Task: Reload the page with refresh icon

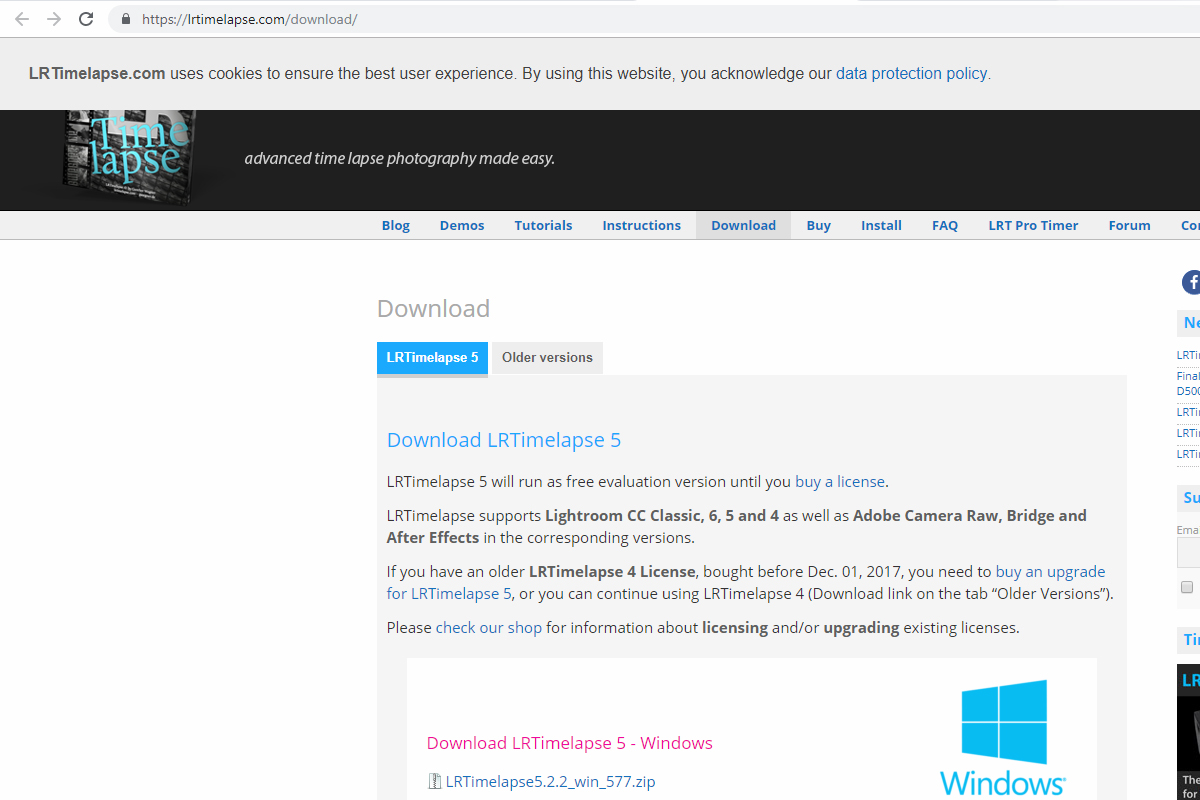Action: [x=86, y=19]
